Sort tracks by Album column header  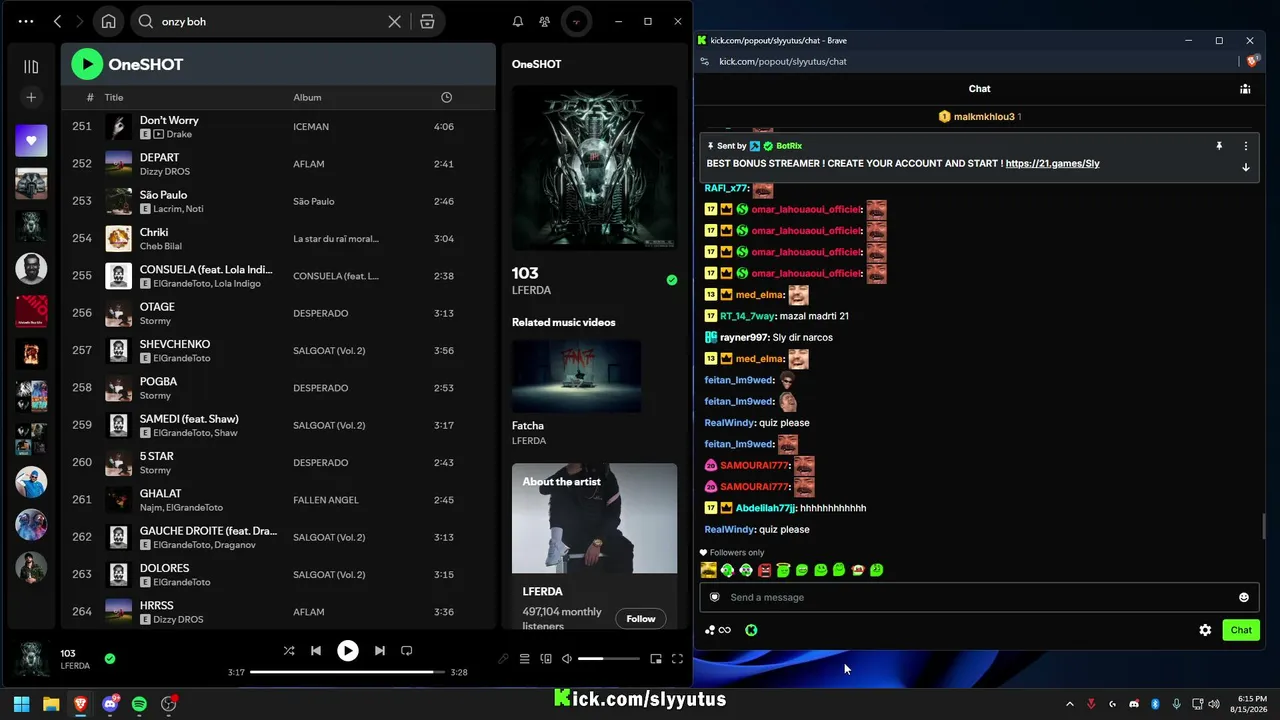(307, 97)
